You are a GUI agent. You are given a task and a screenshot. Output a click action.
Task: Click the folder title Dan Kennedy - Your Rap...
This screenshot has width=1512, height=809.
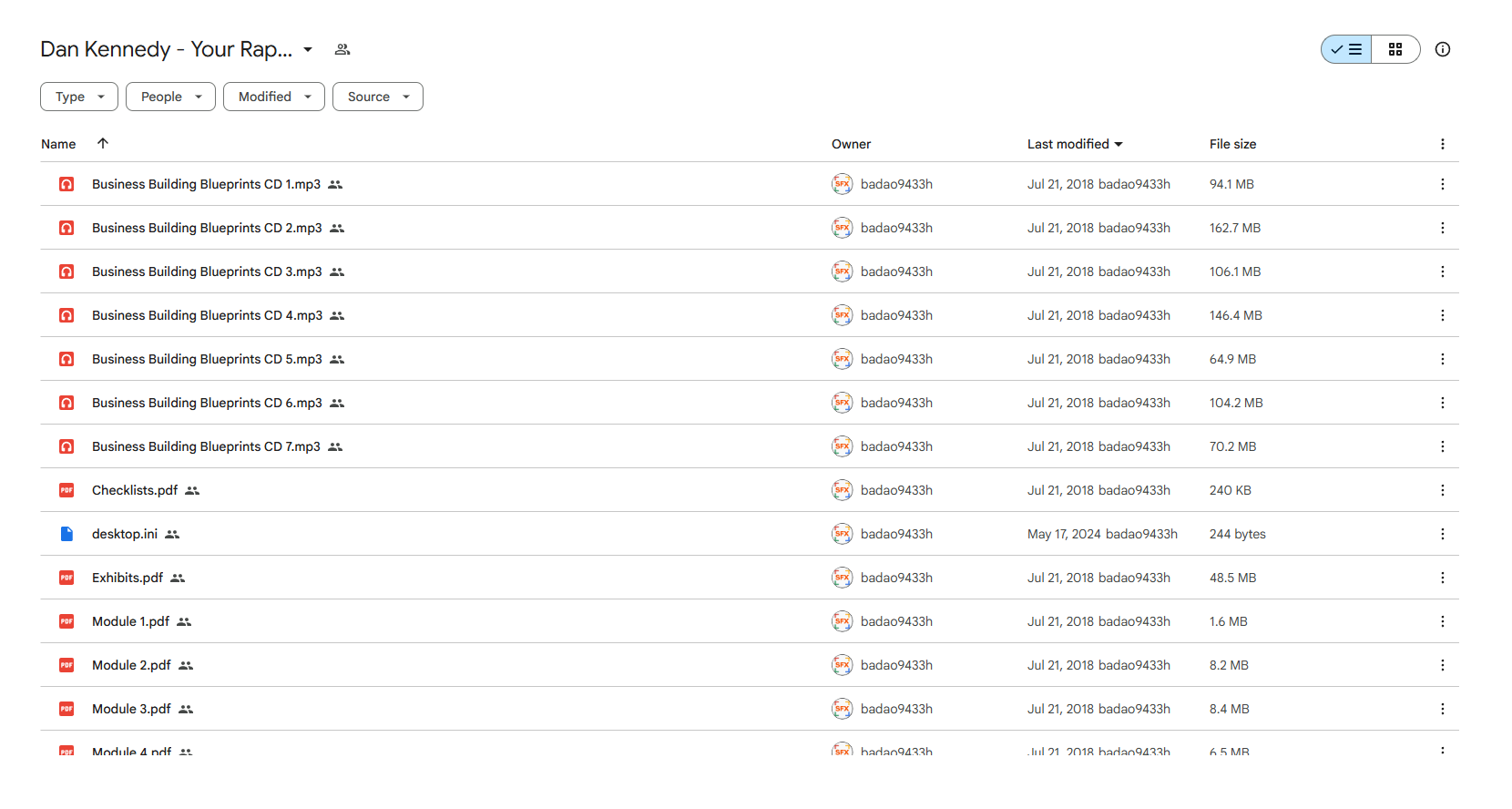coord(167,49)
